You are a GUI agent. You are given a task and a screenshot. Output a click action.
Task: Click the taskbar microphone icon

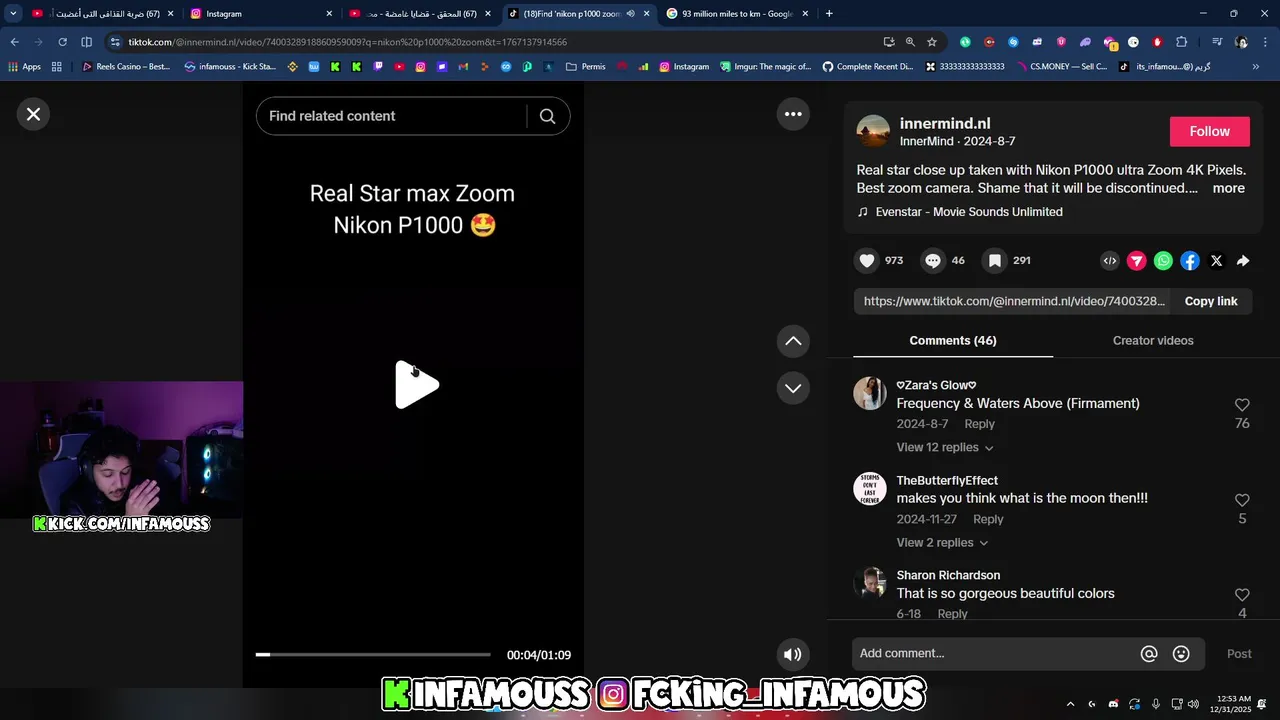coord(1156,704)
